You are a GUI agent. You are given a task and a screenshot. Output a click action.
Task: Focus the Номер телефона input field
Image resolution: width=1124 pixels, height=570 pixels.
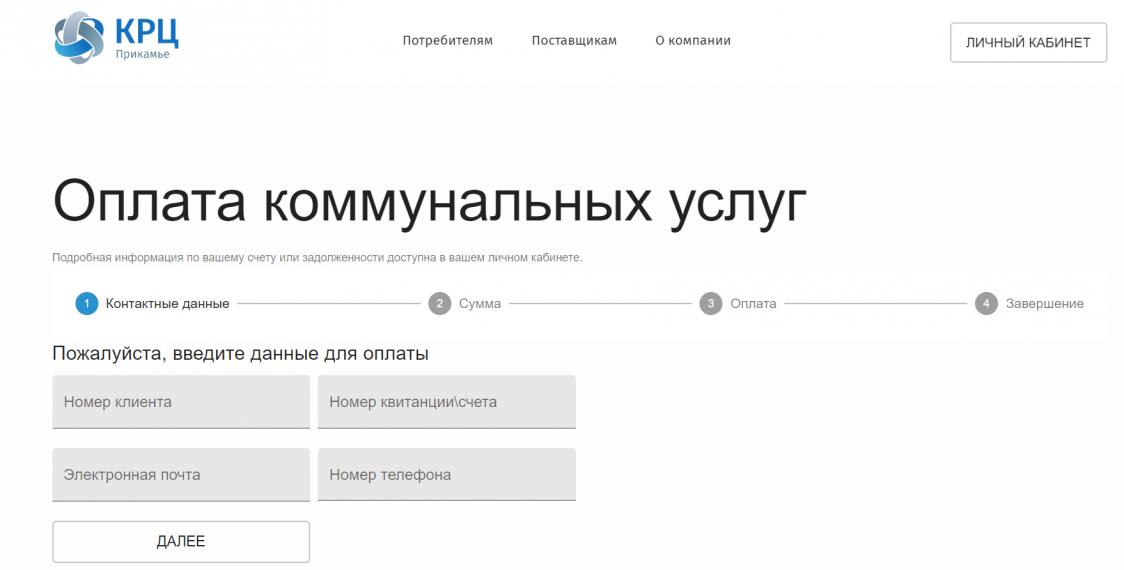(x=447, y=475)
